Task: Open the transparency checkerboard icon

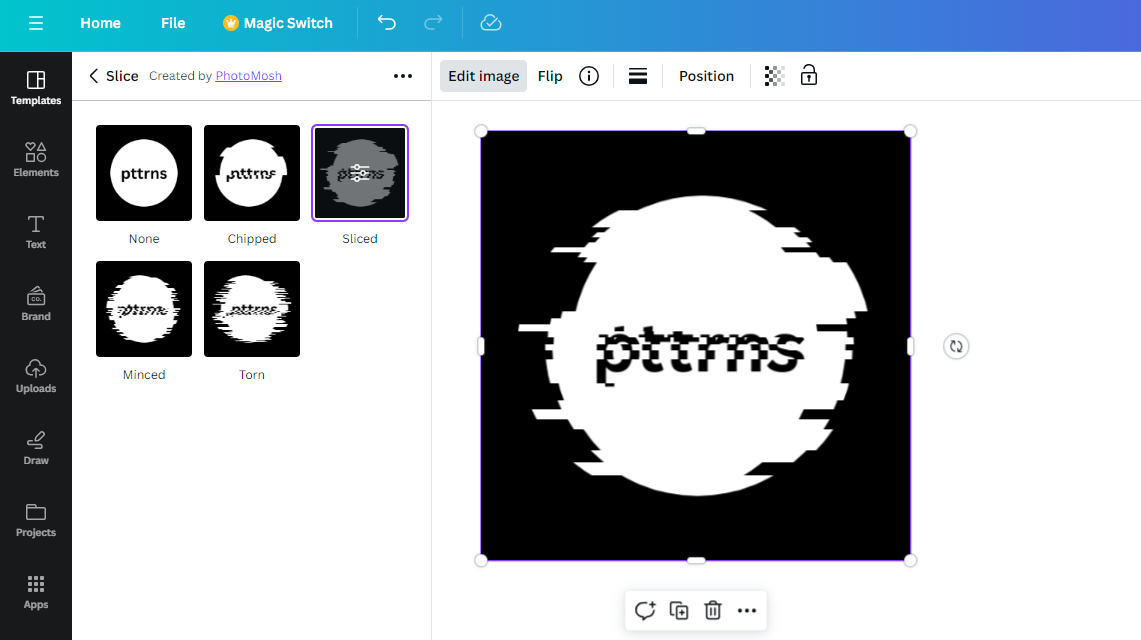Action: tap(774, 76)
